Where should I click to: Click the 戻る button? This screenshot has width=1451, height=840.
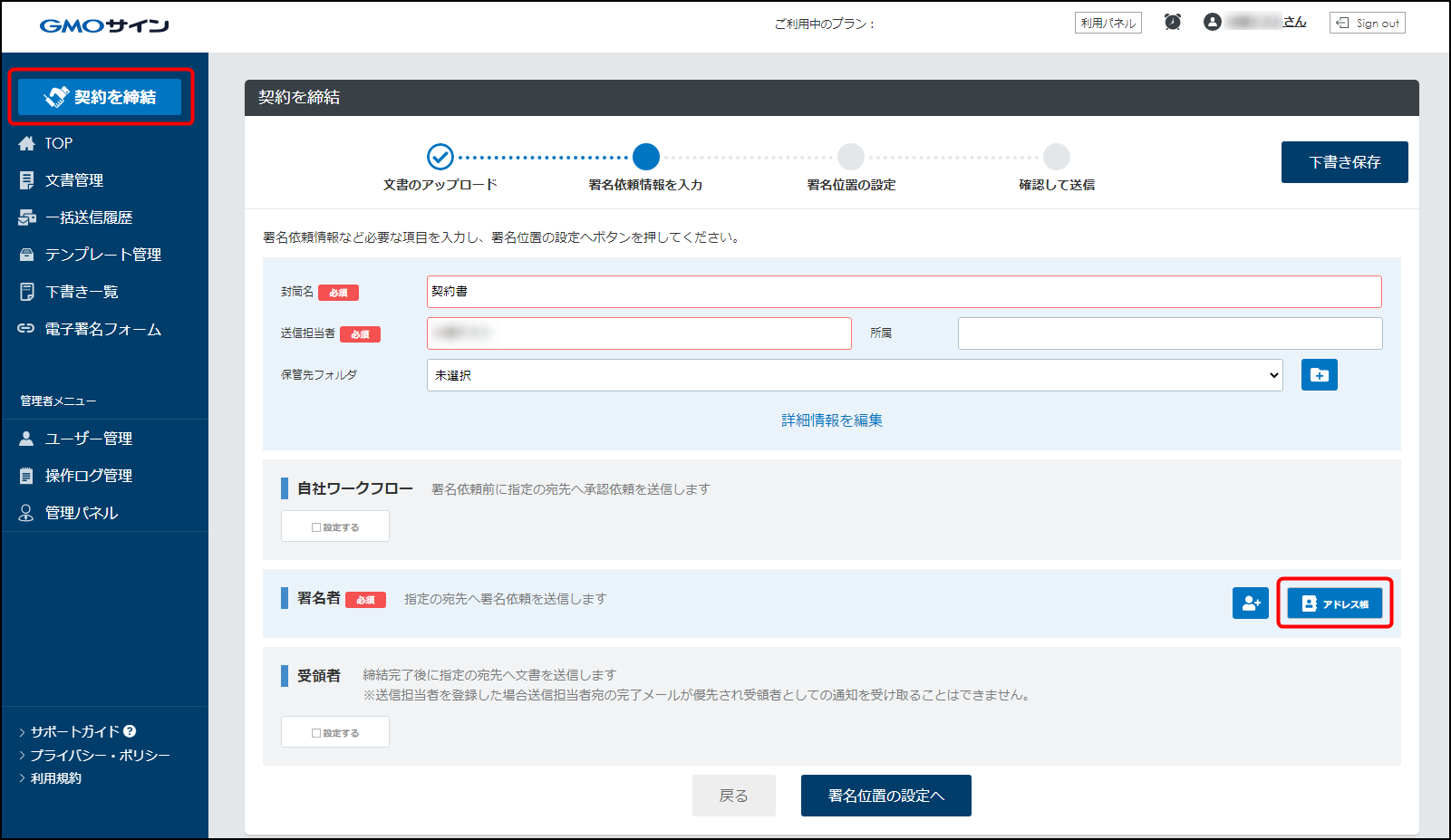734,796
